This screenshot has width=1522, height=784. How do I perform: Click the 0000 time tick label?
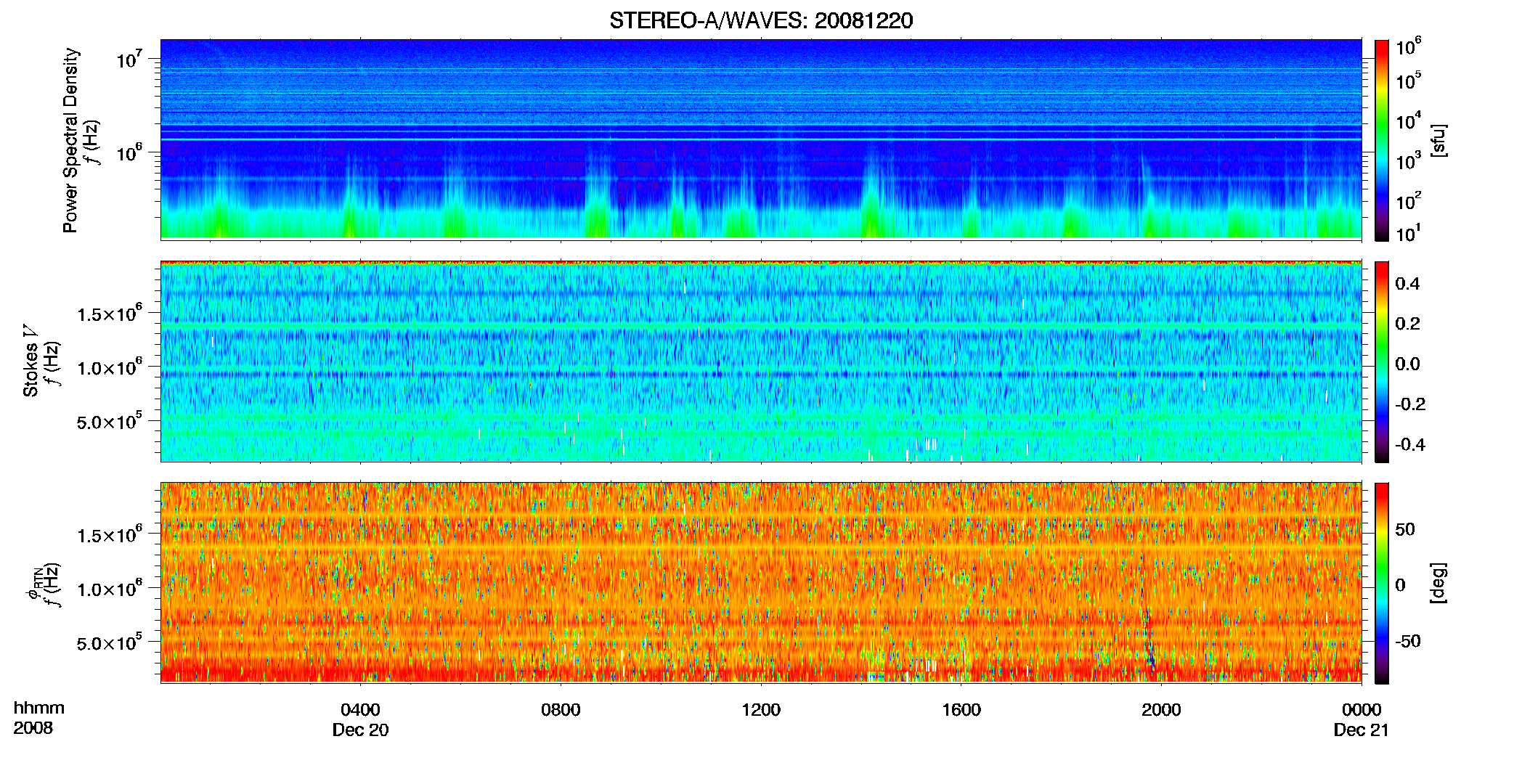coord(1362,710)
